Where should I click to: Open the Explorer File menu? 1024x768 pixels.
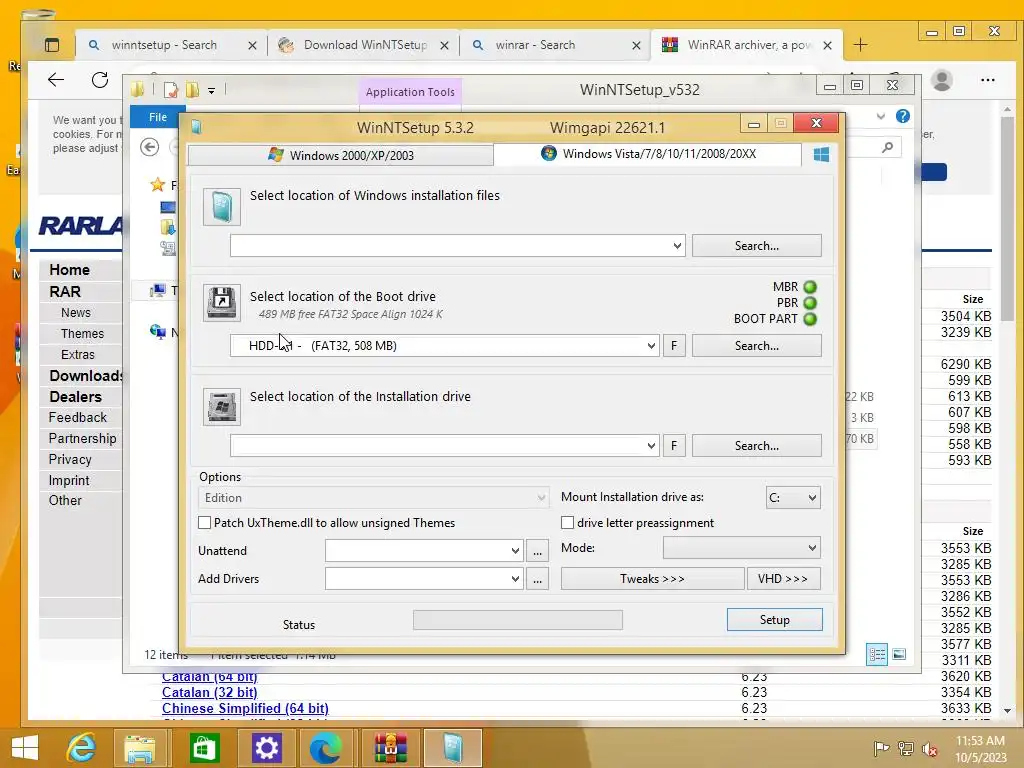pos(157,117)
